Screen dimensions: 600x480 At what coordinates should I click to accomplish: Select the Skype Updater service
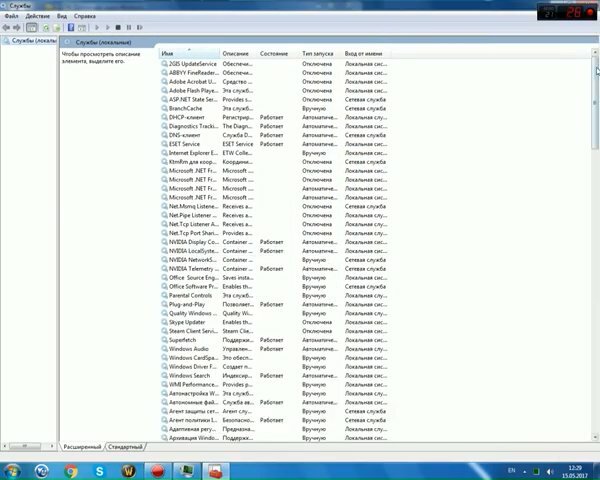[x=274, y=322]
